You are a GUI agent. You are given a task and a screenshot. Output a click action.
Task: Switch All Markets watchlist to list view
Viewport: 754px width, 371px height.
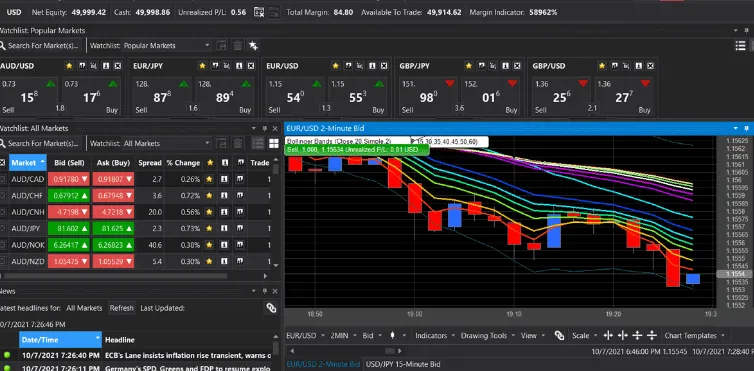[x=258, y=143]
